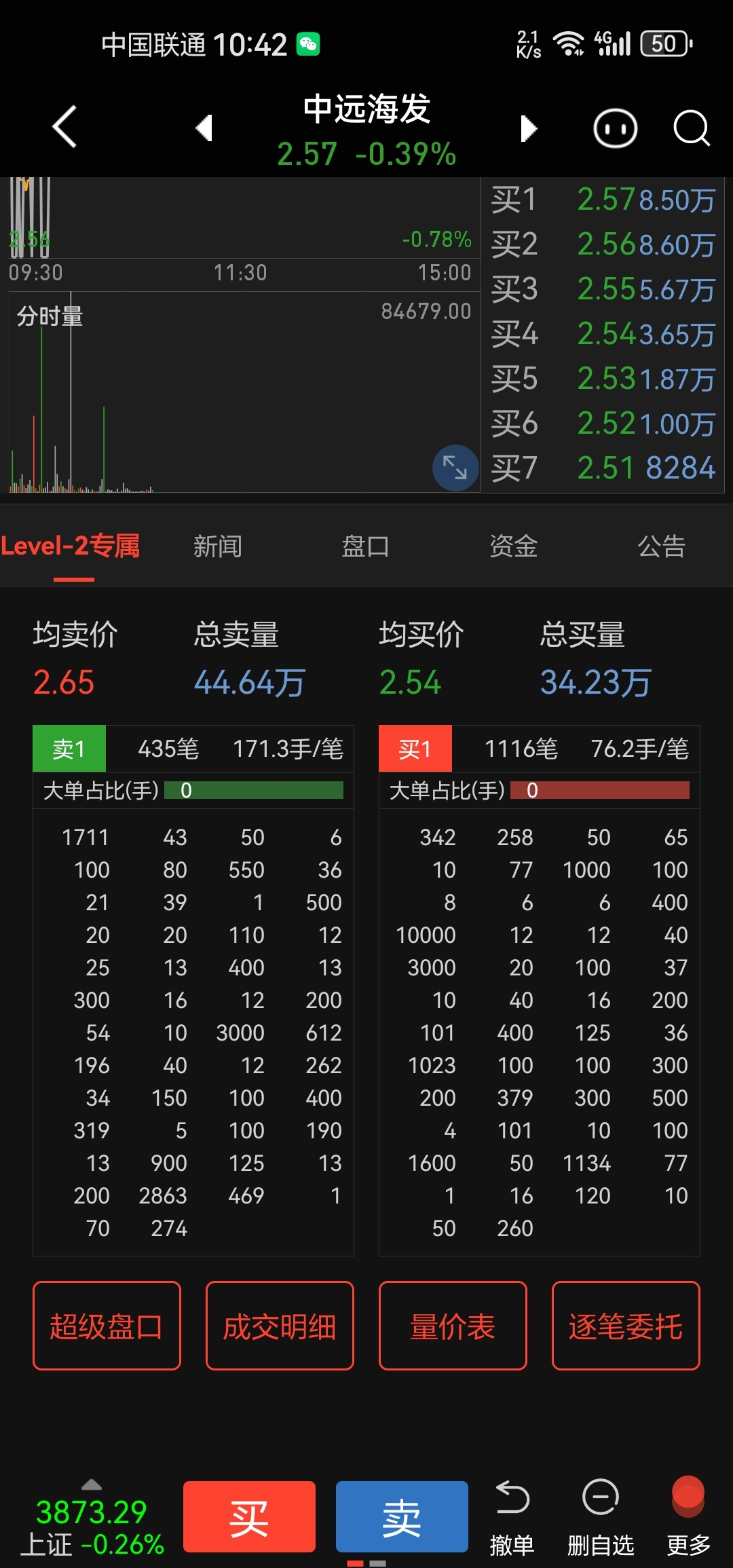This screenshot has height=1568, width=733.
Task: Tap the Wi-Fi status icon
Action: pos(569,44)
